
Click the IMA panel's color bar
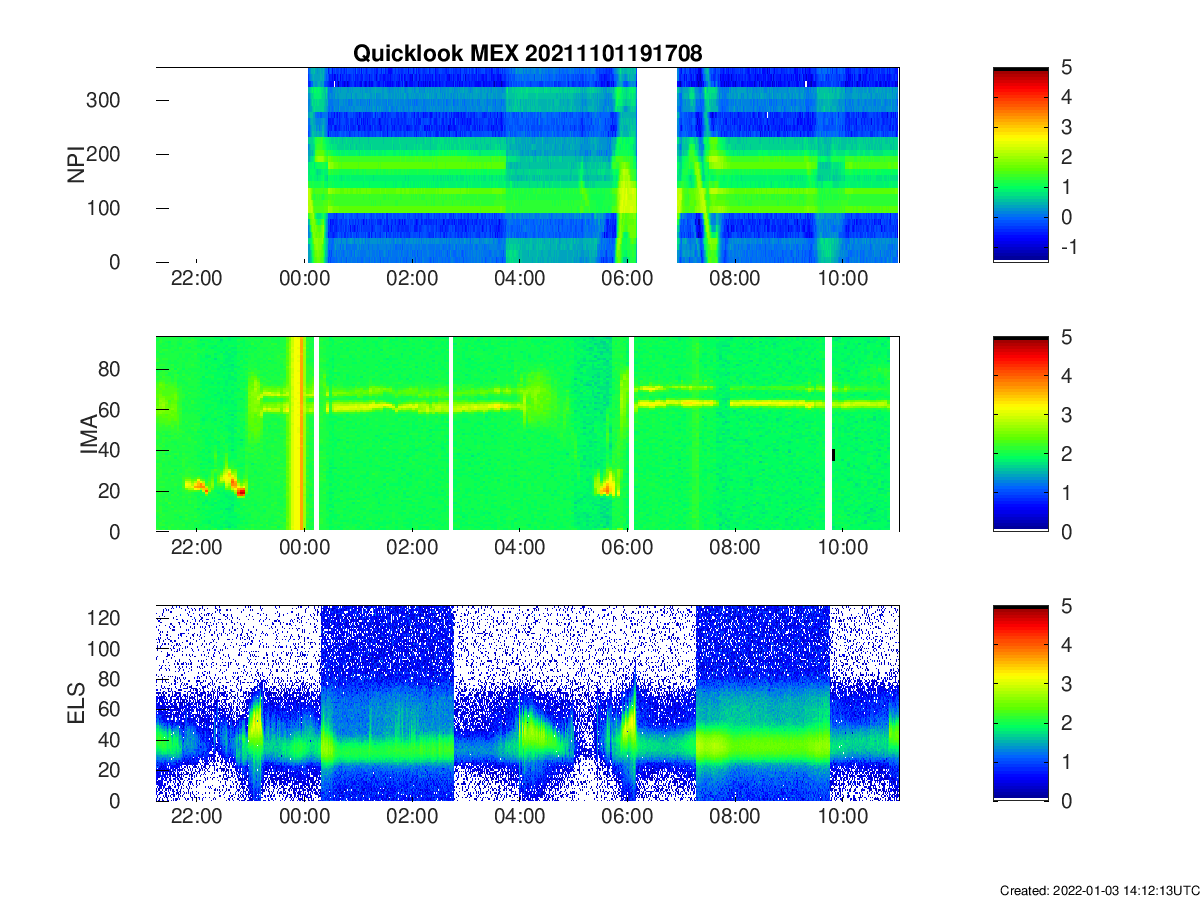[1020, 434]
